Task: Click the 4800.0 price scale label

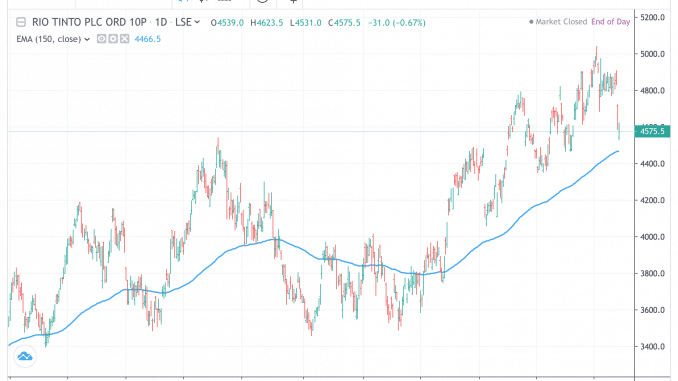Action: [x=652, y=90]
